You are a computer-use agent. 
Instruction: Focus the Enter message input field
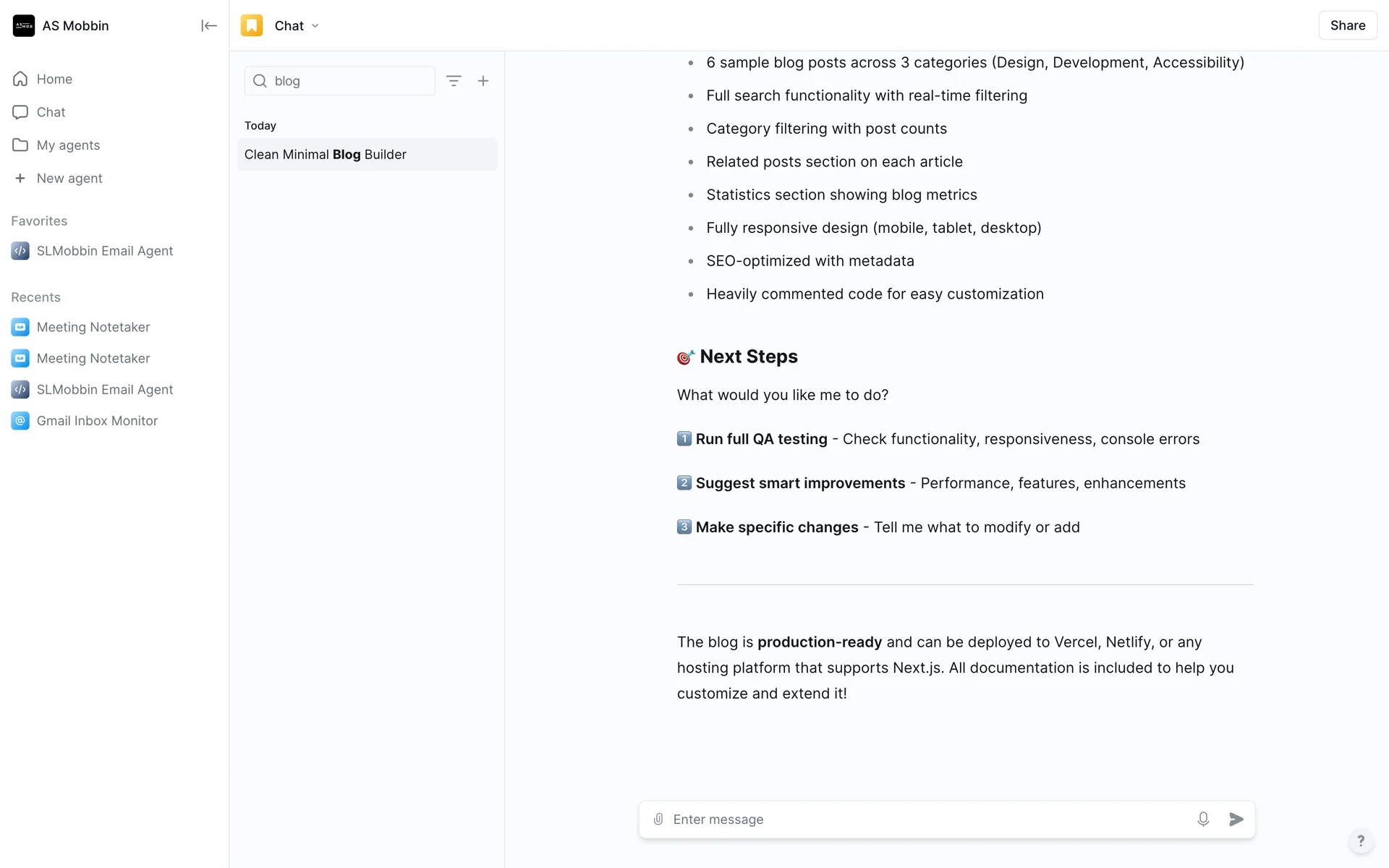(926, 819)
